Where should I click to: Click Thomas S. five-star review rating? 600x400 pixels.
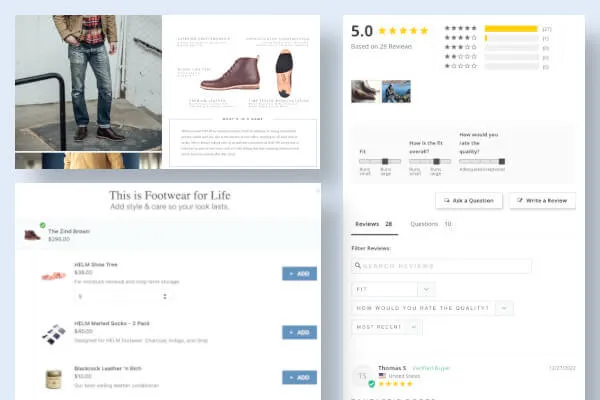coord(396,384)
